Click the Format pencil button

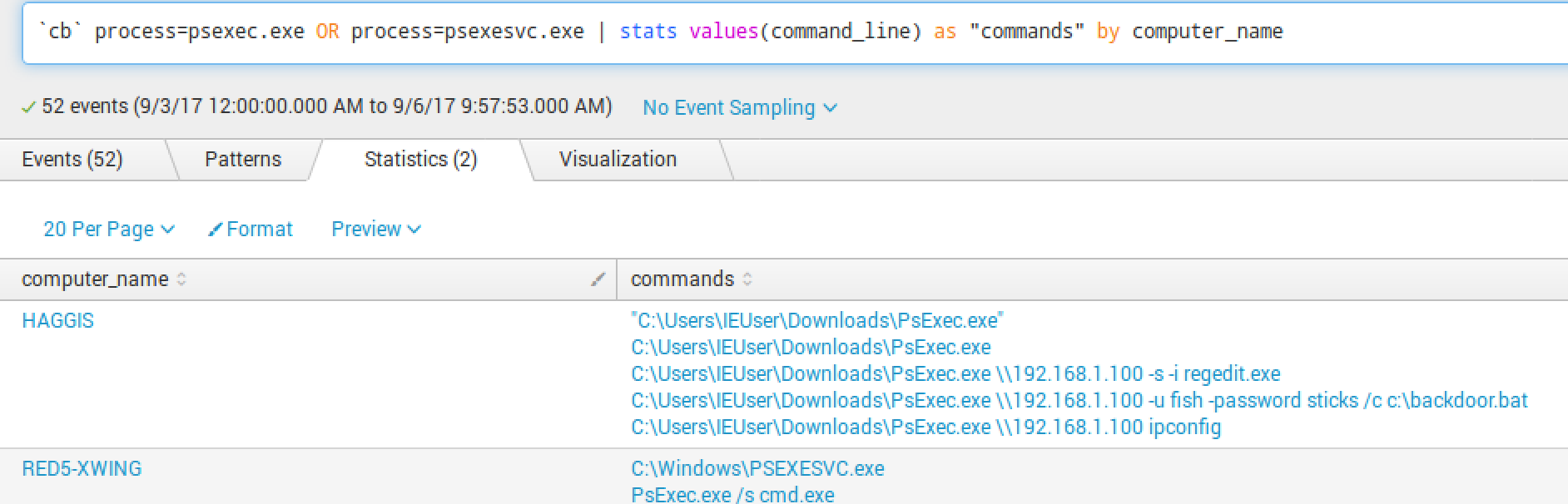(251, 230)
